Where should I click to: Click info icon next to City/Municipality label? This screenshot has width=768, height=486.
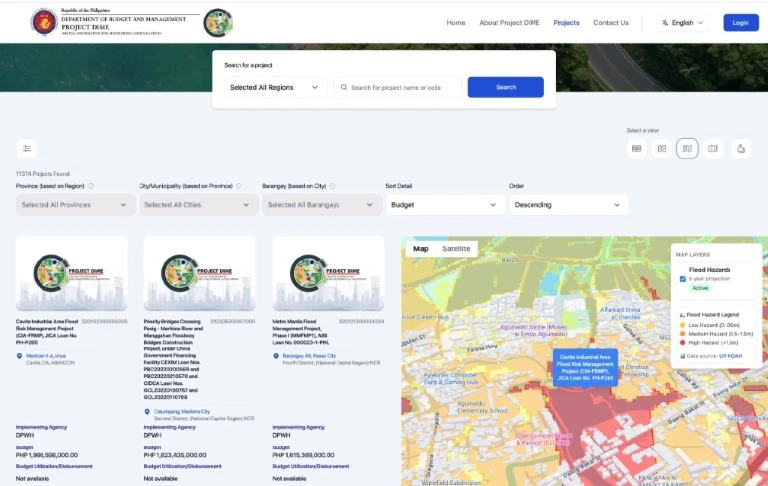(x=239, y=186)
